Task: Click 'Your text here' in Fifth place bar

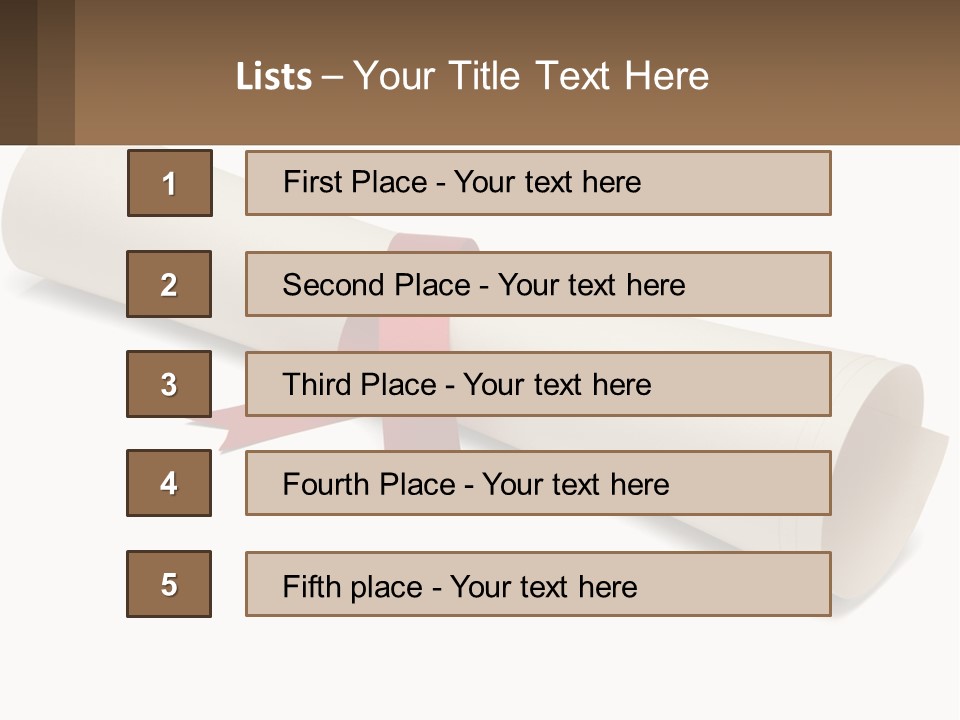Action: [x=543, y=586]
